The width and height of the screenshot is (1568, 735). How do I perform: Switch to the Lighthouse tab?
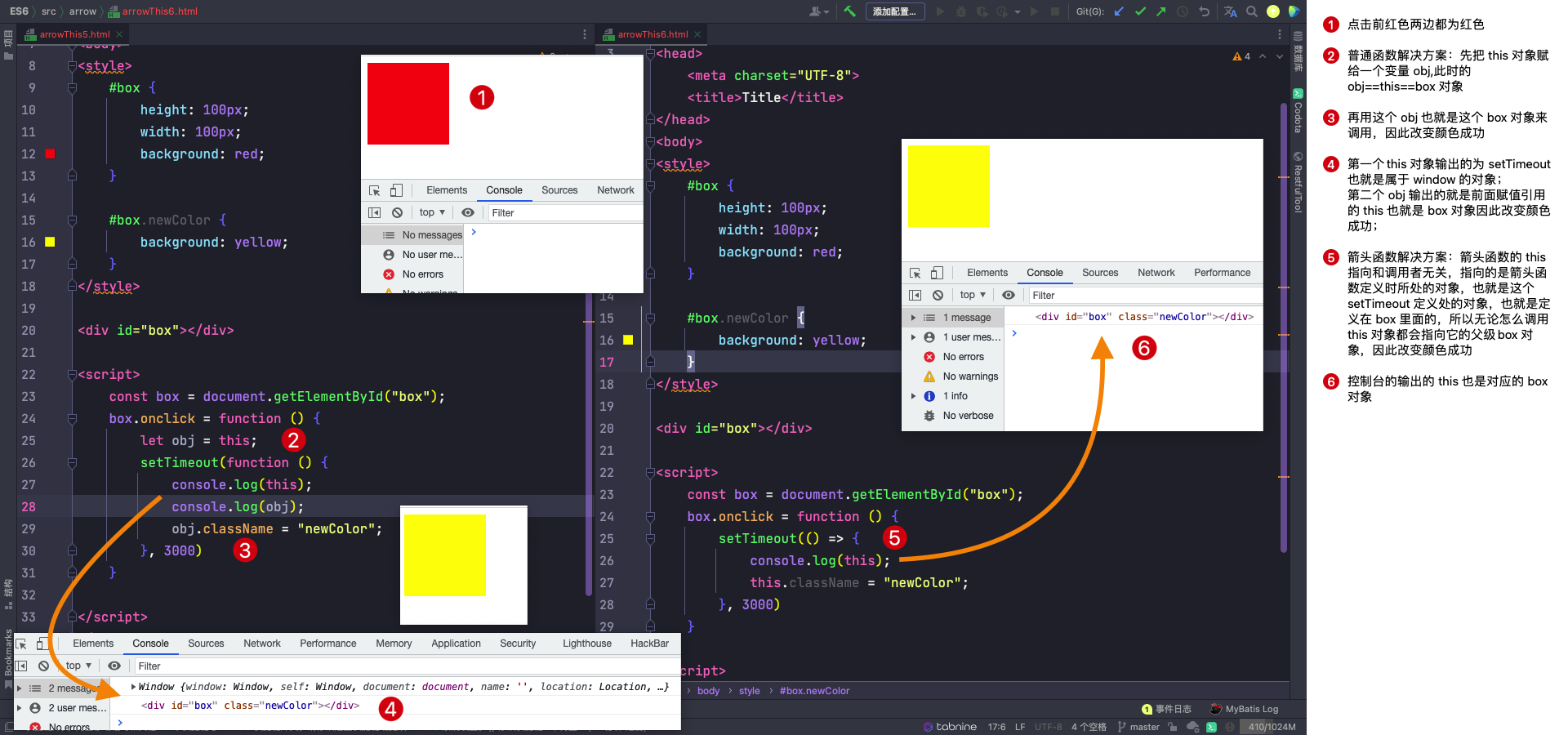coord(586,644)
